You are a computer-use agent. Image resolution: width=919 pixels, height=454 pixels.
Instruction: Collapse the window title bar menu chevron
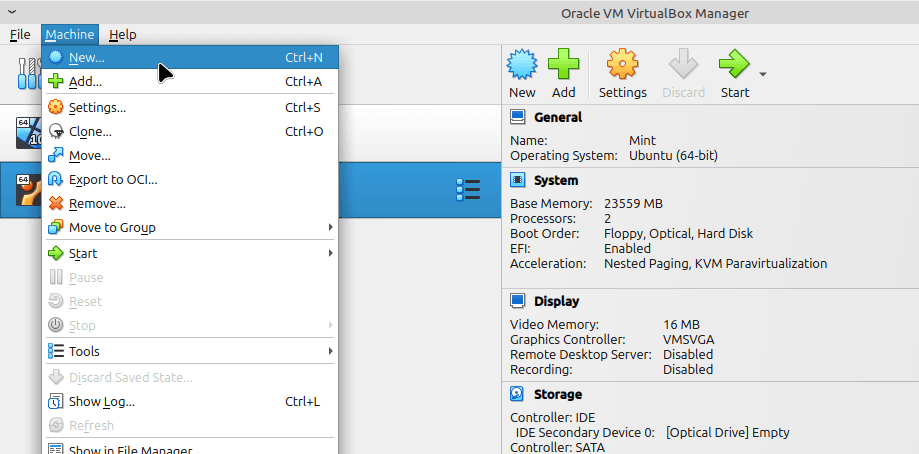12,12
